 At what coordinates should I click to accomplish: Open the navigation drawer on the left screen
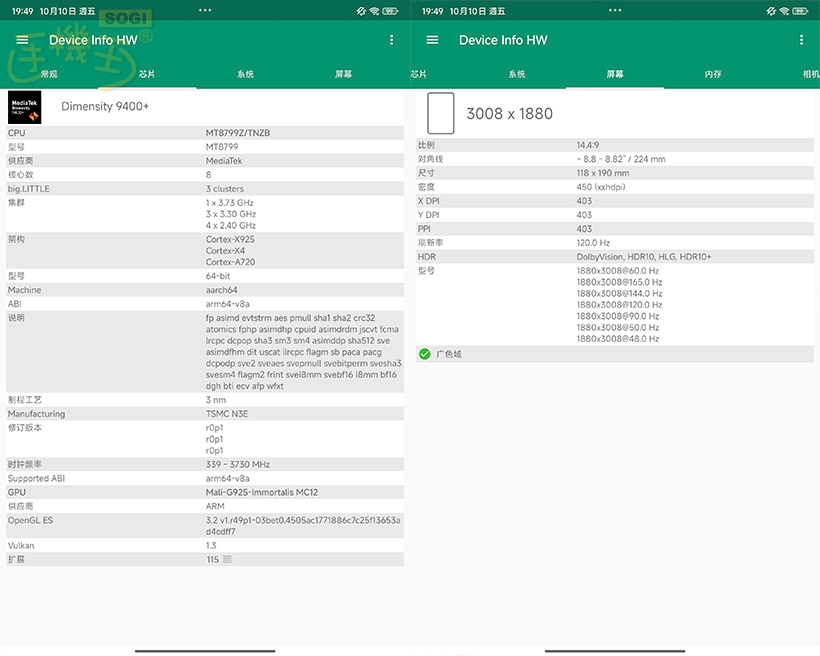click(22, 40)
